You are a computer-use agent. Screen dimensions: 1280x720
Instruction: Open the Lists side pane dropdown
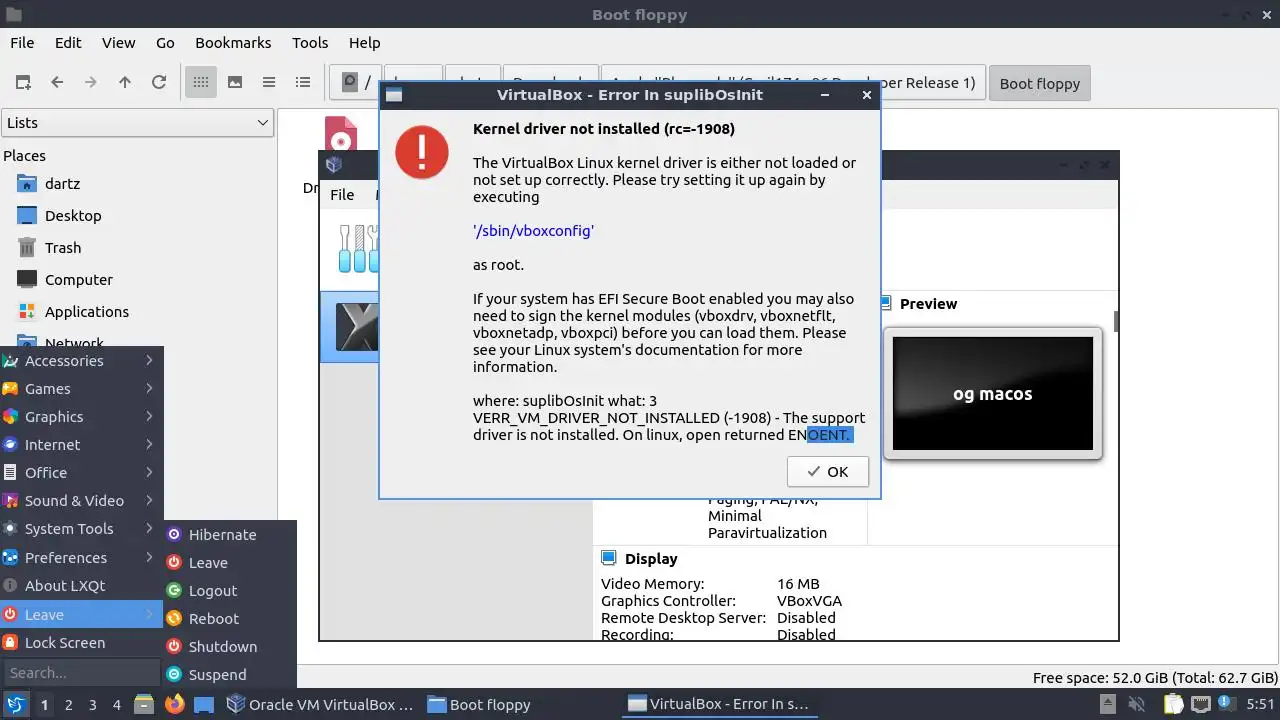(x=137, y=123)
